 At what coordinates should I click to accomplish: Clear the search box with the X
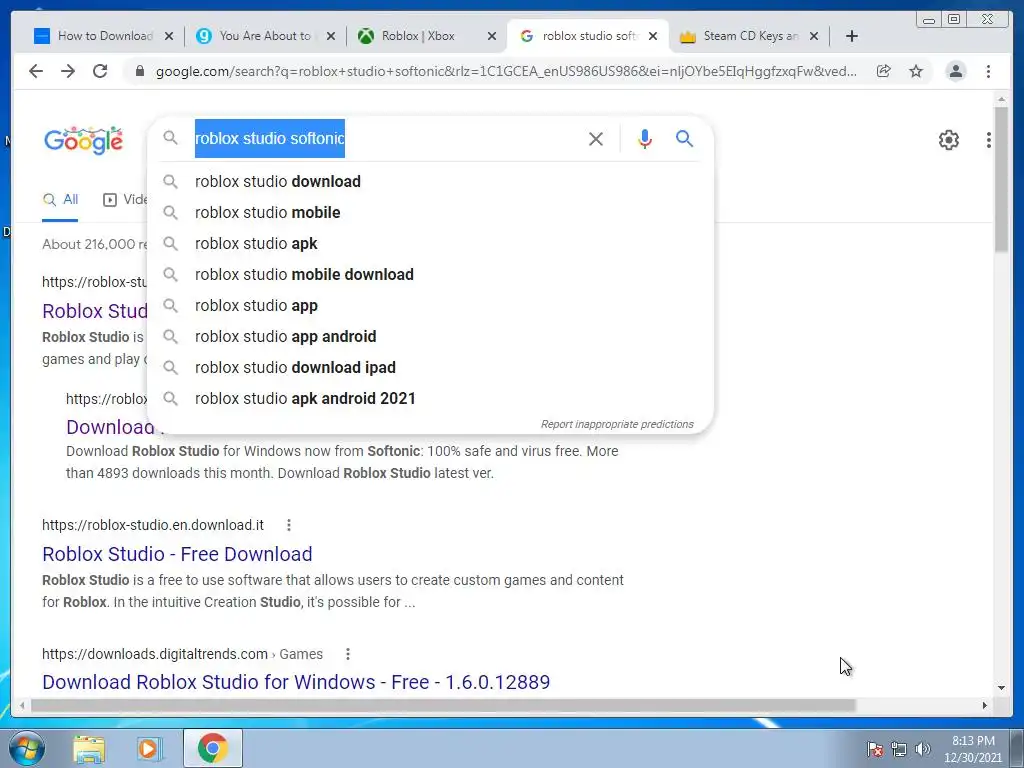[596, 138]
